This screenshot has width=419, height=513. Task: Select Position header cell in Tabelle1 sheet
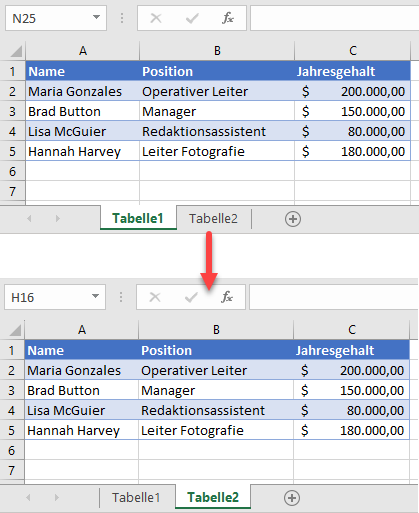point(217,71)
